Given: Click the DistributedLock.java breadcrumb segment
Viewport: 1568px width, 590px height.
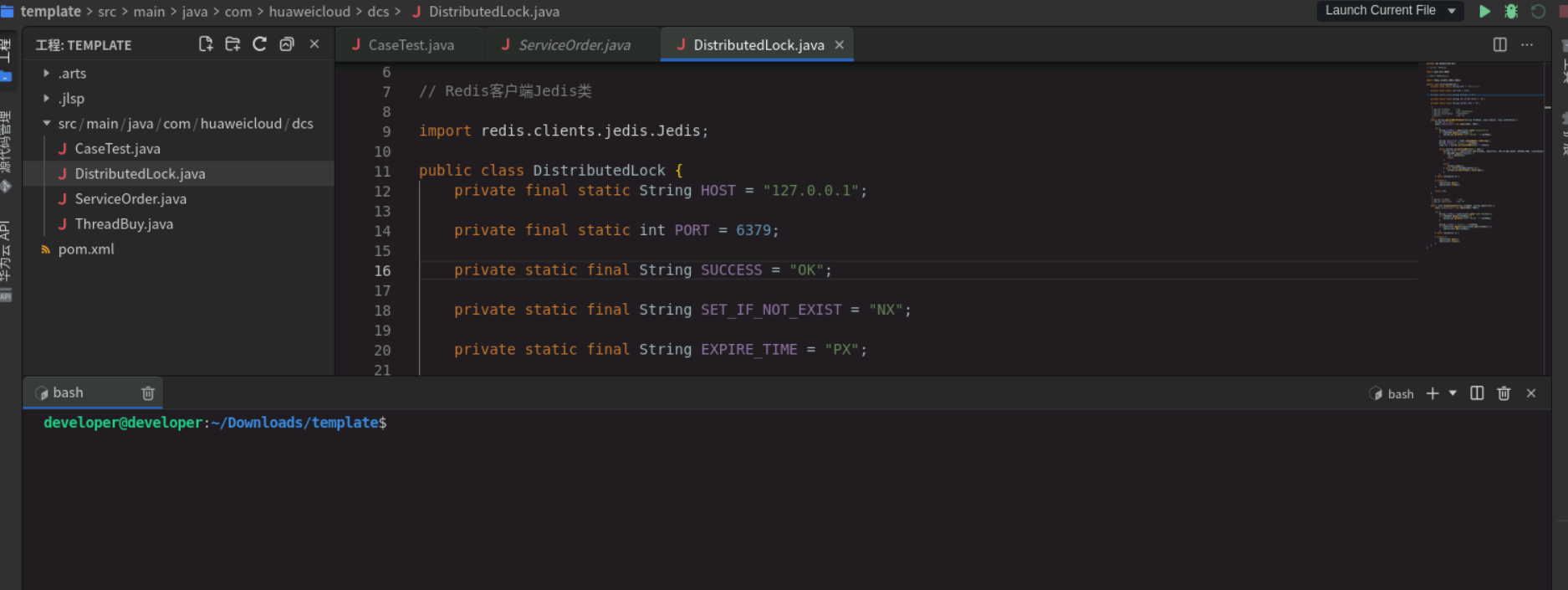Looking at the screenshot, I should coord(493,12).
